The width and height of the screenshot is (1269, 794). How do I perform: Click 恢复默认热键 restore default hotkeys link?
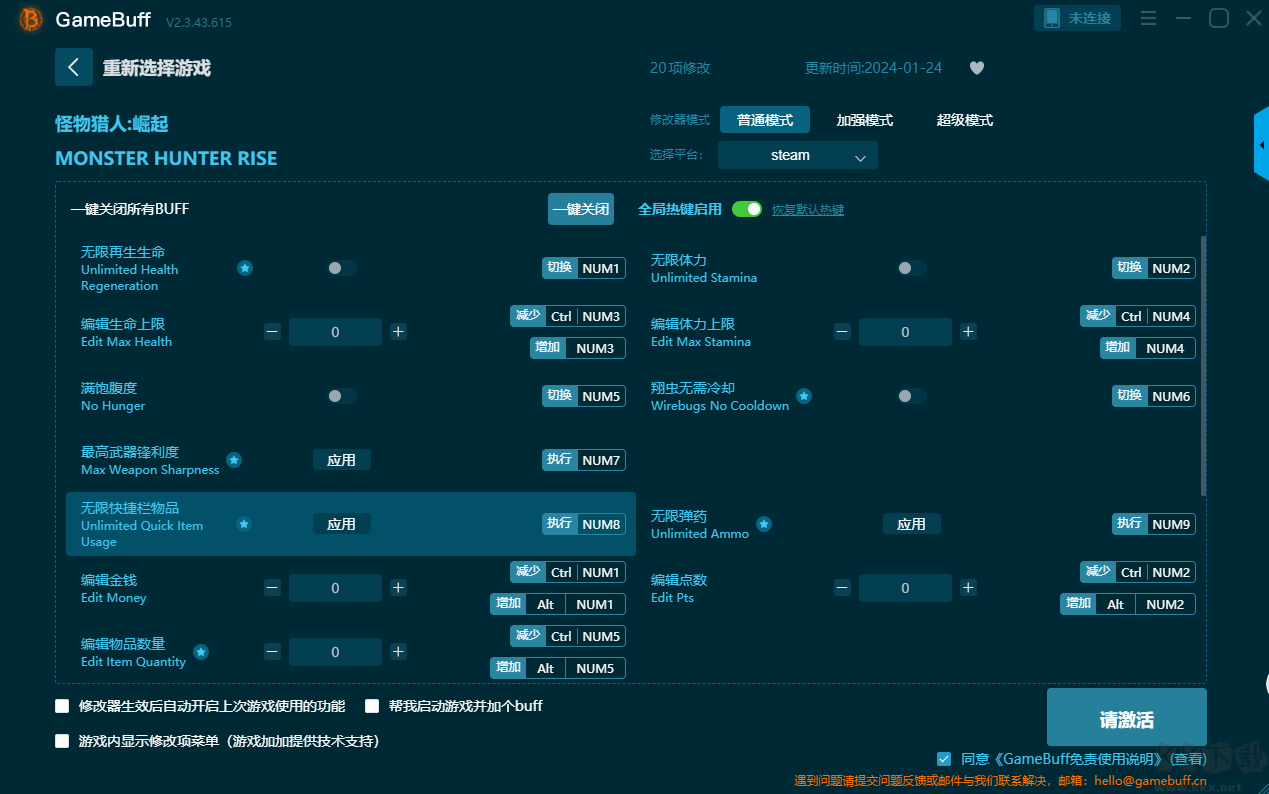[808, 210]
